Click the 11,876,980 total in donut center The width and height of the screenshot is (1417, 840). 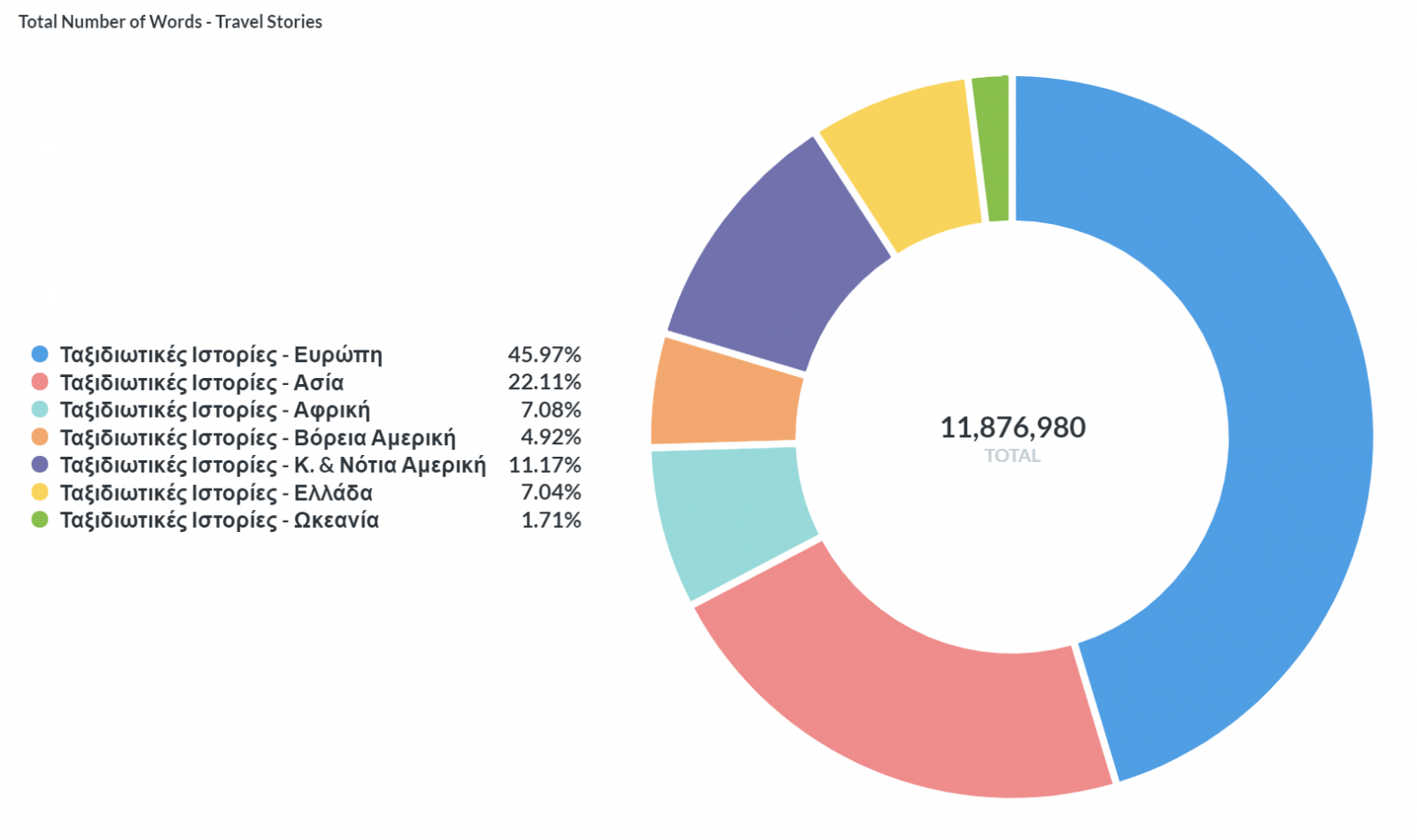click(1012, 428)
